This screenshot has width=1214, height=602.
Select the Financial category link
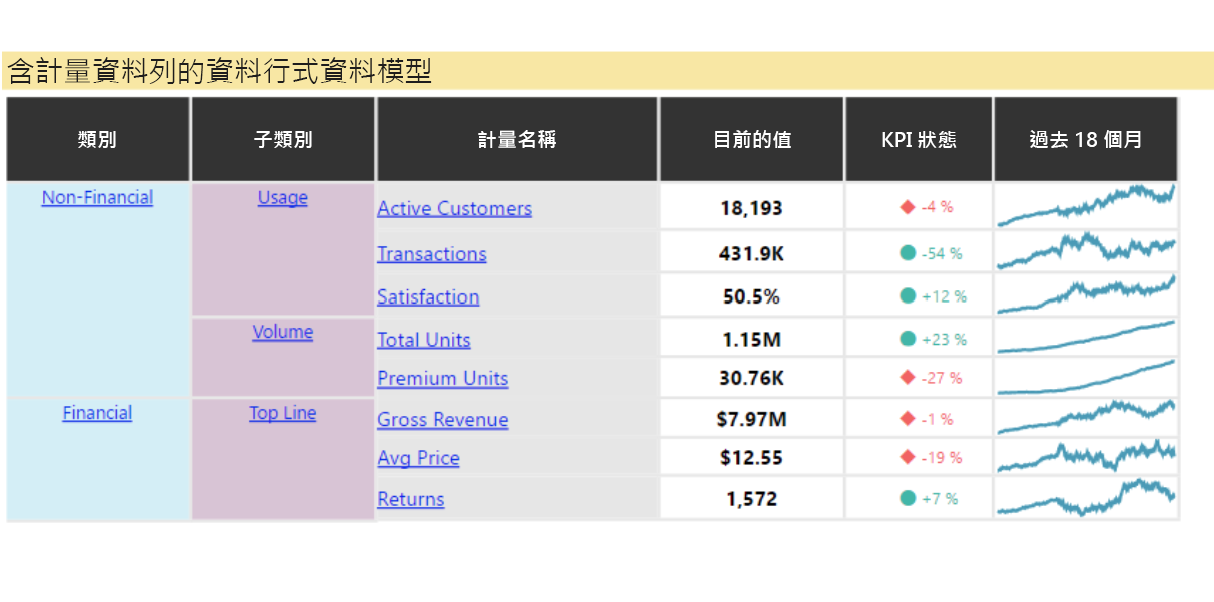96,413
